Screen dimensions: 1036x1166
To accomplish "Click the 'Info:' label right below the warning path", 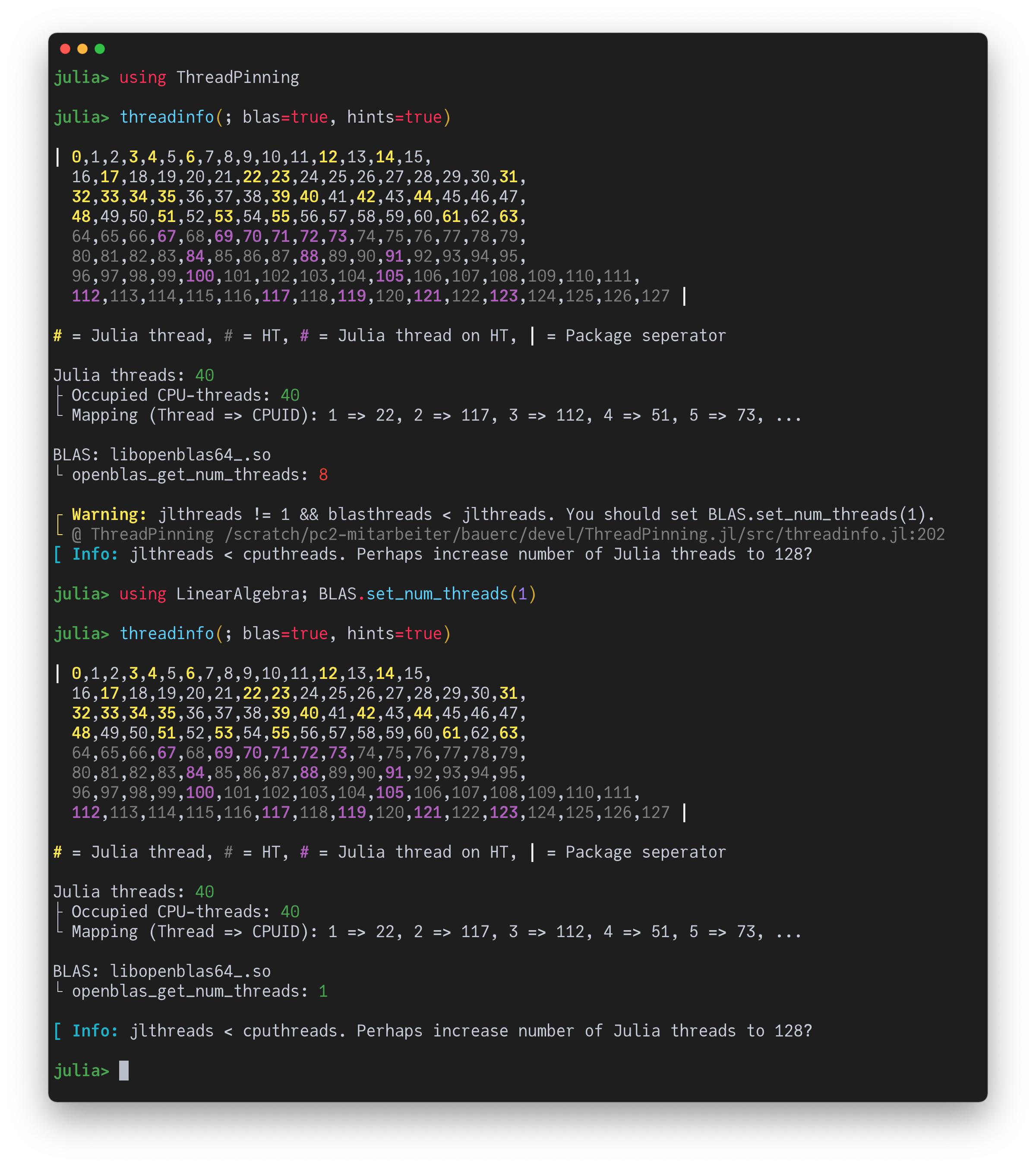I will [95, 554].
